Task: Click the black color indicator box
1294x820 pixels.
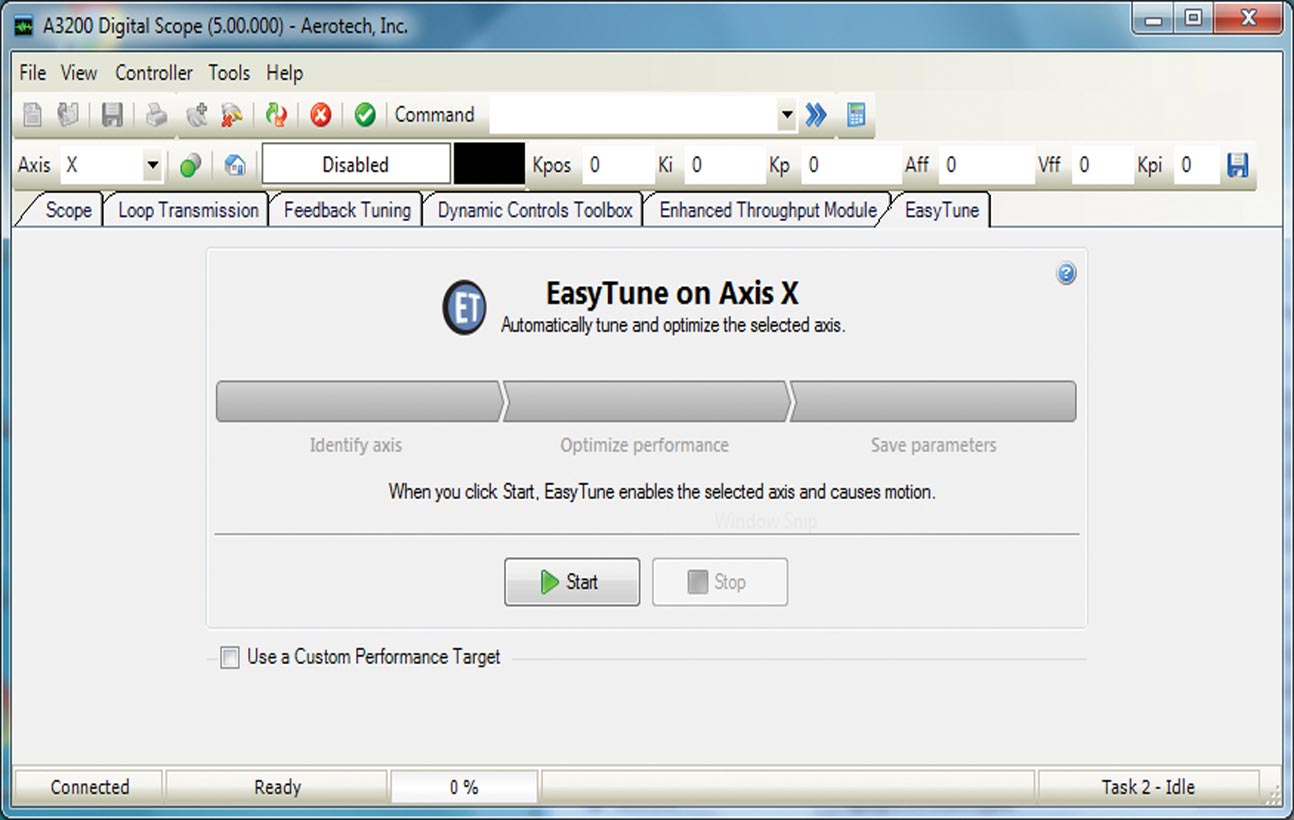Action: [489, 165]
